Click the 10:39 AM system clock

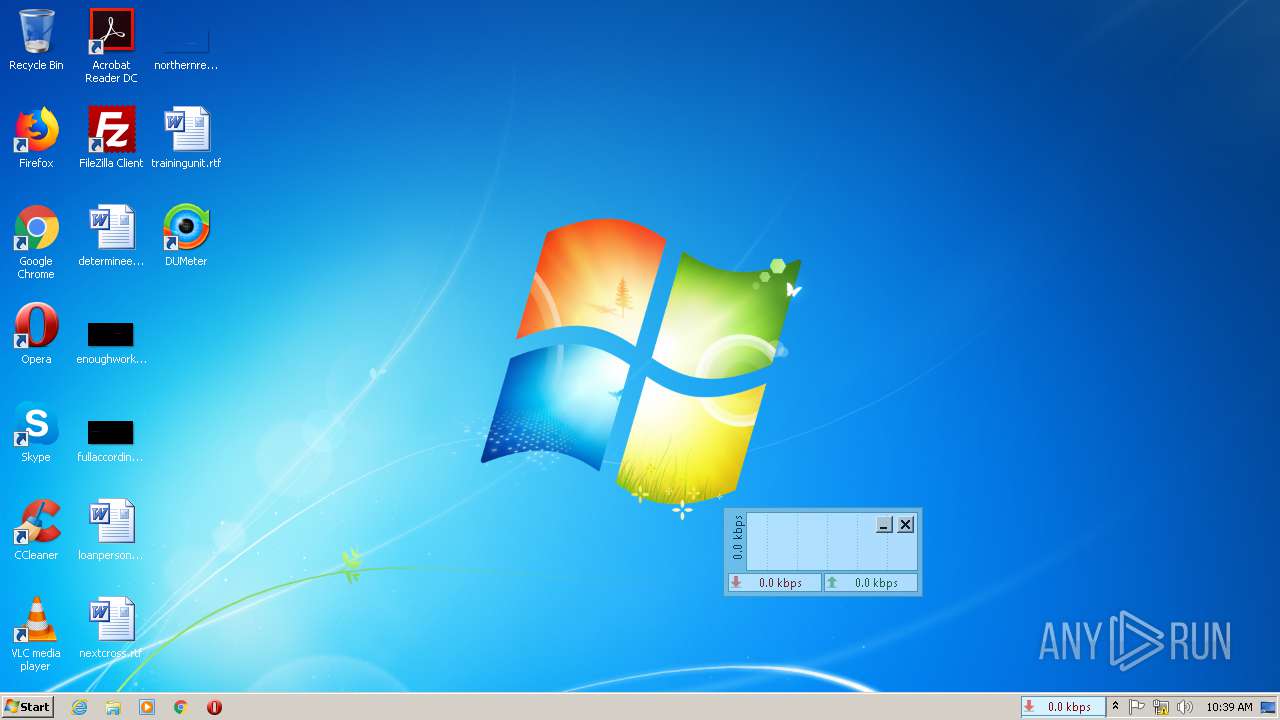[1229, 707]
